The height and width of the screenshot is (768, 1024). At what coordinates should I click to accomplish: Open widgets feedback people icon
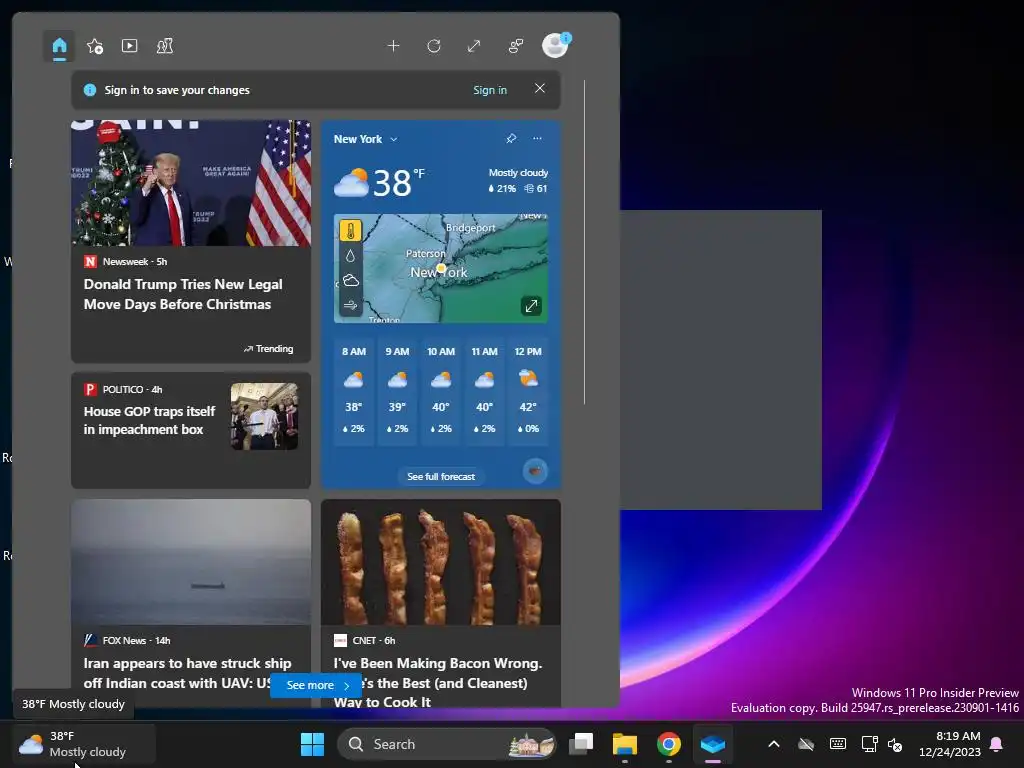pos(516,46)
